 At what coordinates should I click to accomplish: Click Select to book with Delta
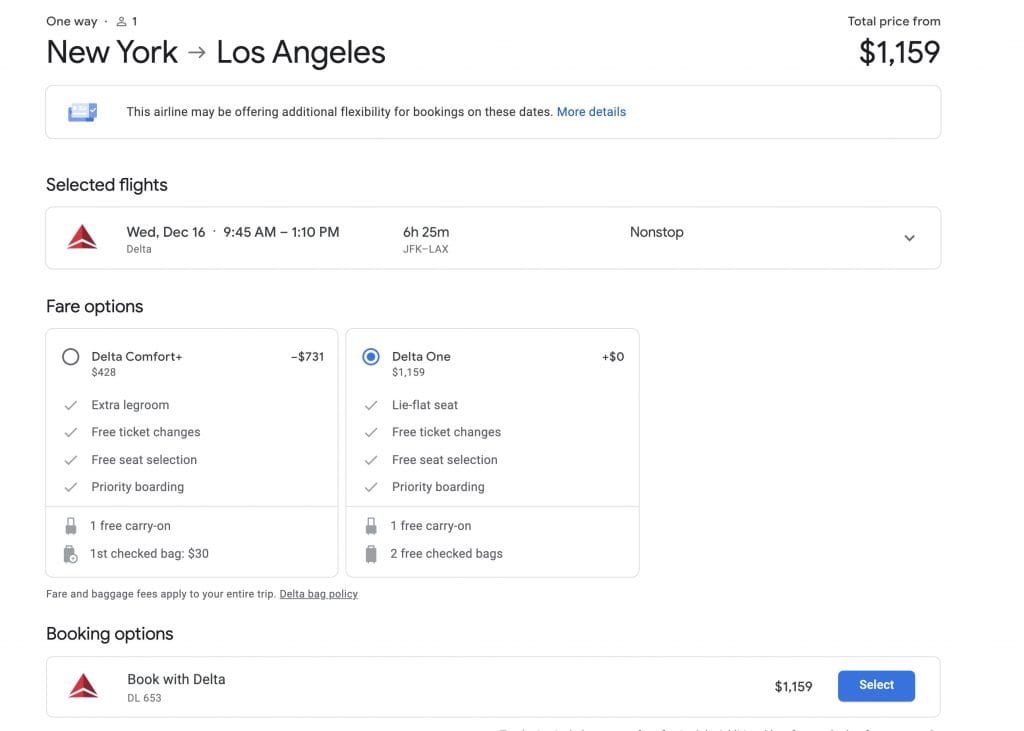[x=876, y=685]
